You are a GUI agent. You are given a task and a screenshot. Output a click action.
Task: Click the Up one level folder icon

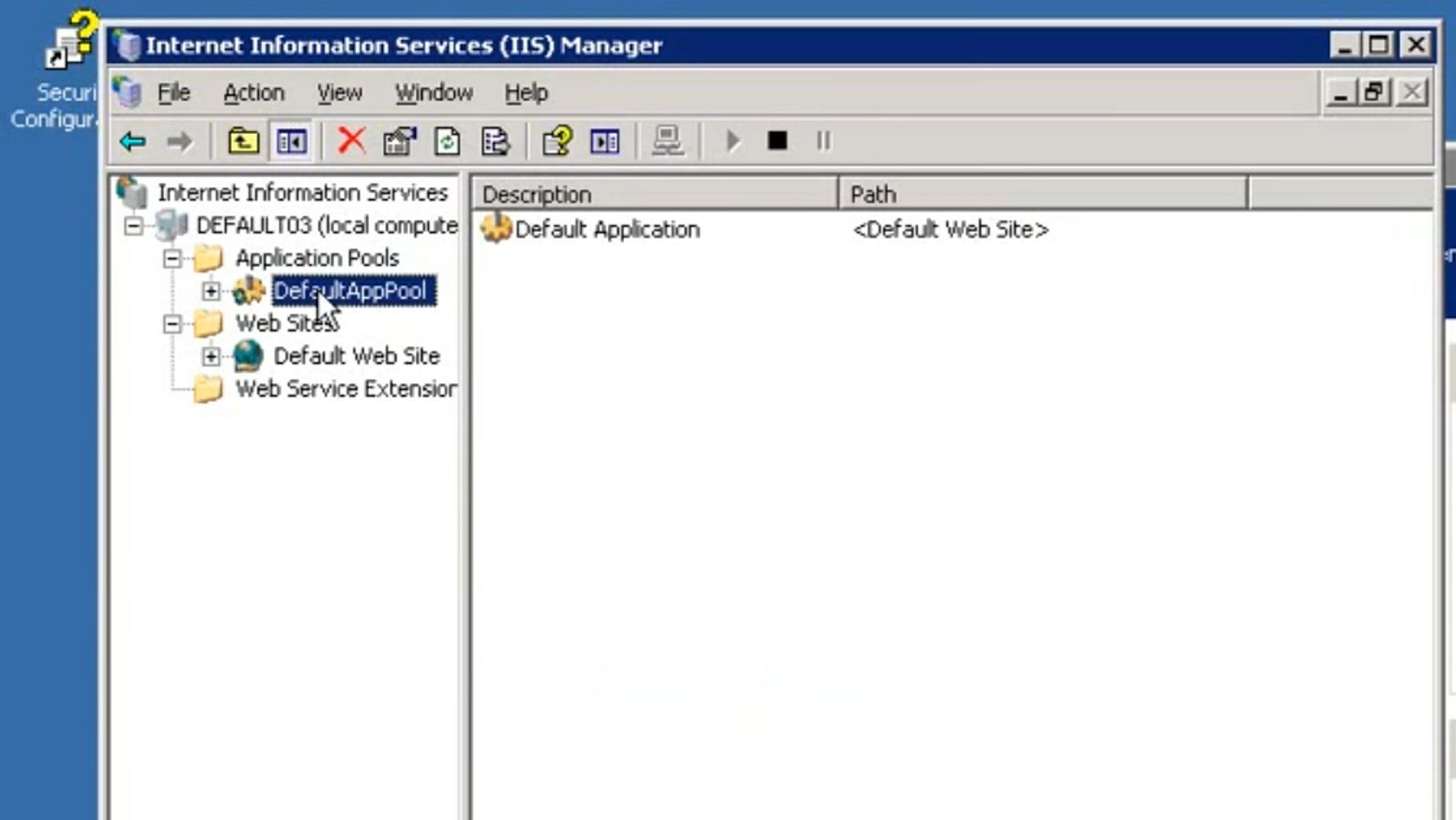click(243, 141)
